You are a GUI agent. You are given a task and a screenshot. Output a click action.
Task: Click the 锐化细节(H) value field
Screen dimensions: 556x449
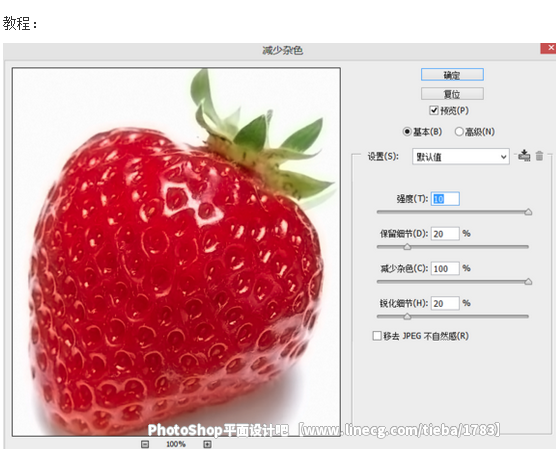(x=445, y=303)
